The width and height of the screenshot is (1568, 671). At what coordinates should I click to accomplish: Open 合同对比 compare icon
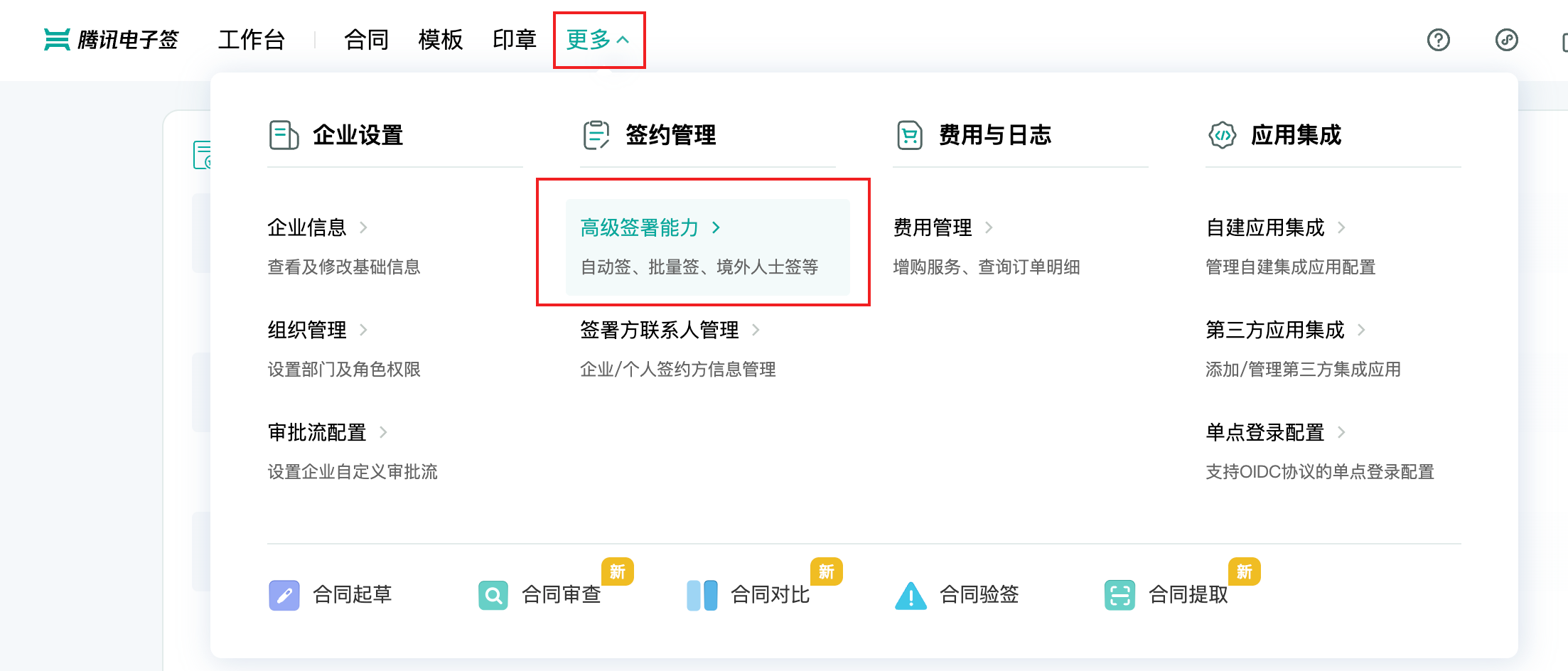tap(702, 595)
